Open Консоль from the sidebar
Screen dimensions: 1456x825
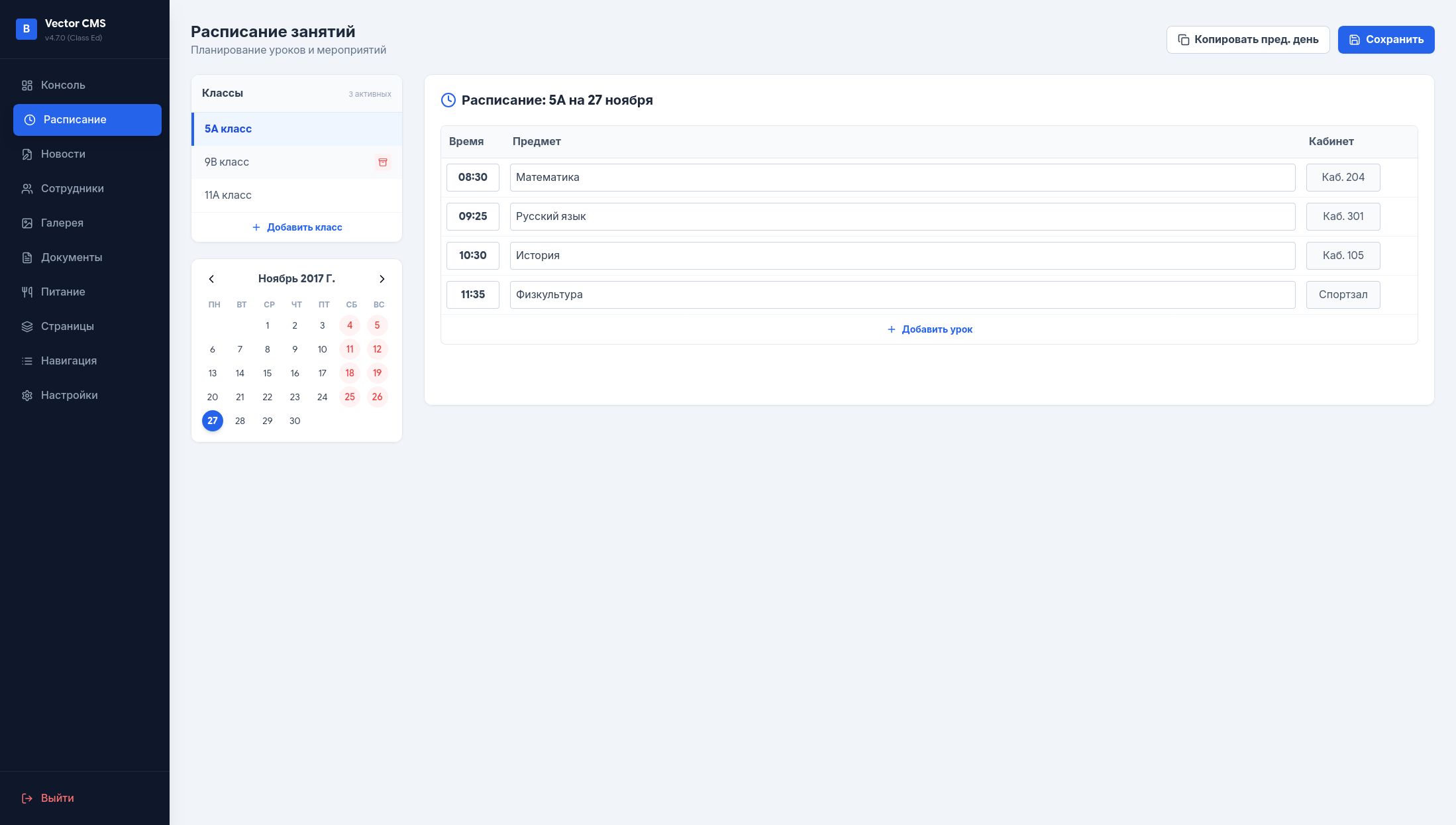[x=63, y=85]
